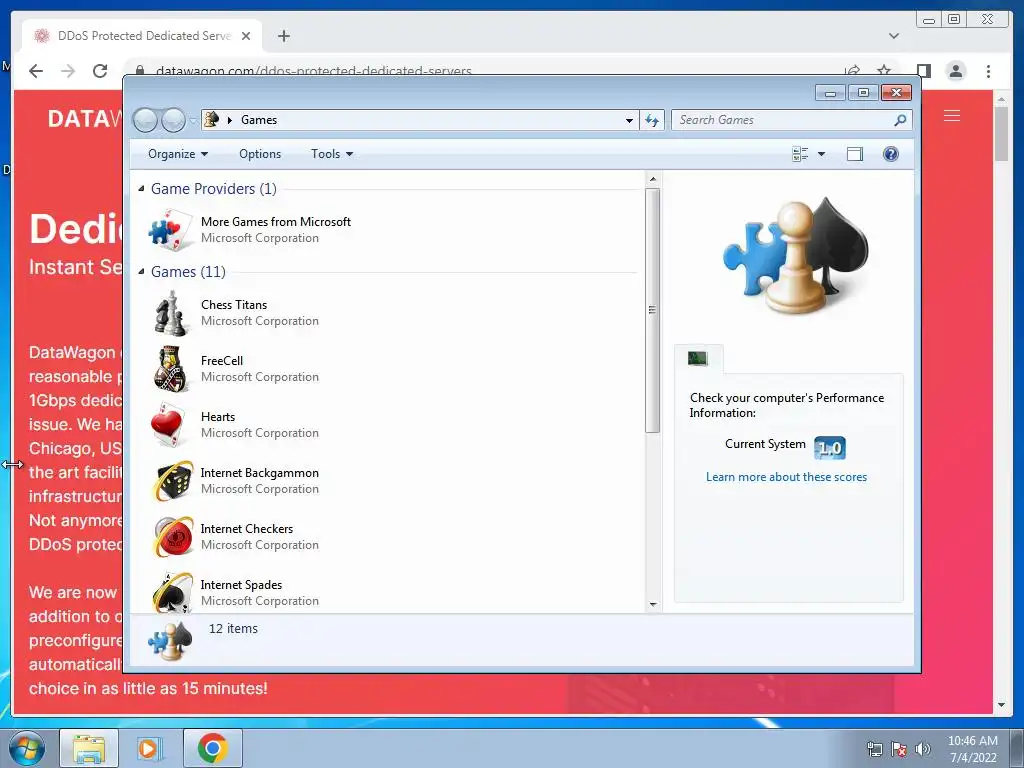Click the 12 items status text
The width and height of the screenshot is (1024, 768).
point(233,629)
